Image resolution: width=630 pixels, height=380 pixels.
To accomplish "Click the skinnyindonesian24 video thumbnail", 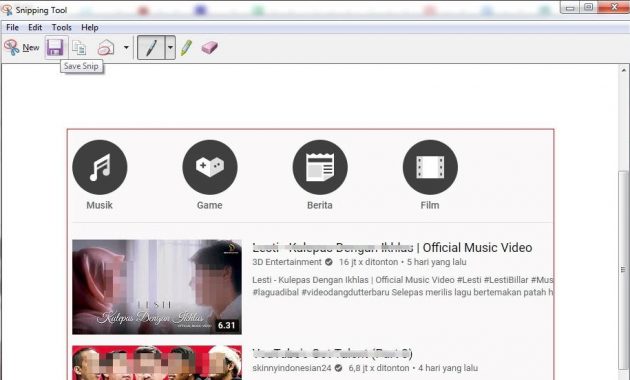I will 157,363.
